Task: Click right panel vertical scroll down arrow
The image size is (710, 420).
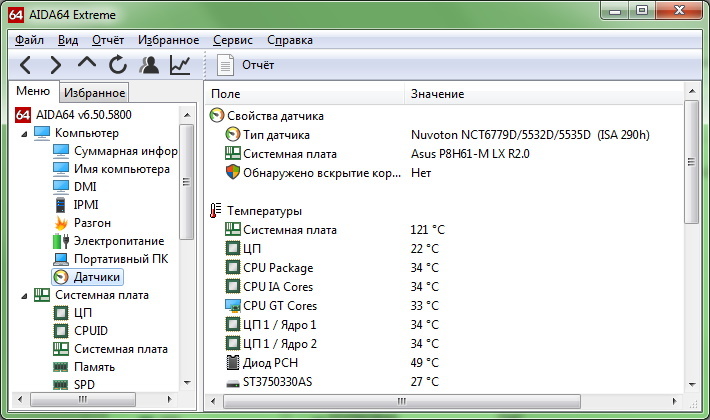Action: 692,385
